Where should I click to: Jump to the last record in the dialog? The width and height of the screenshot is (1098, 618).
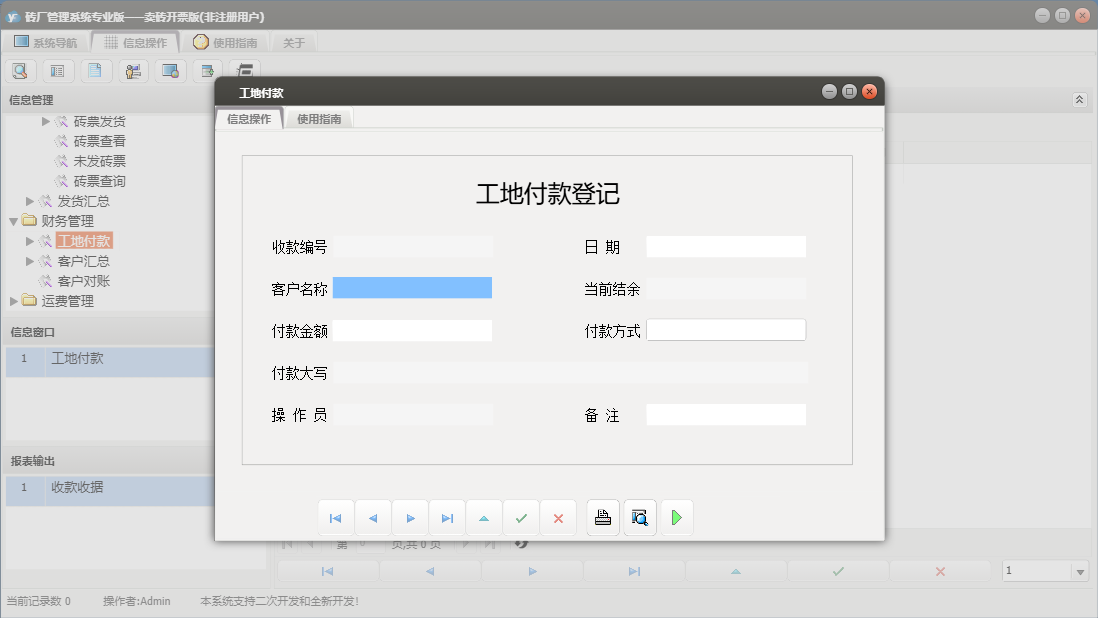(x=447, y=517)
